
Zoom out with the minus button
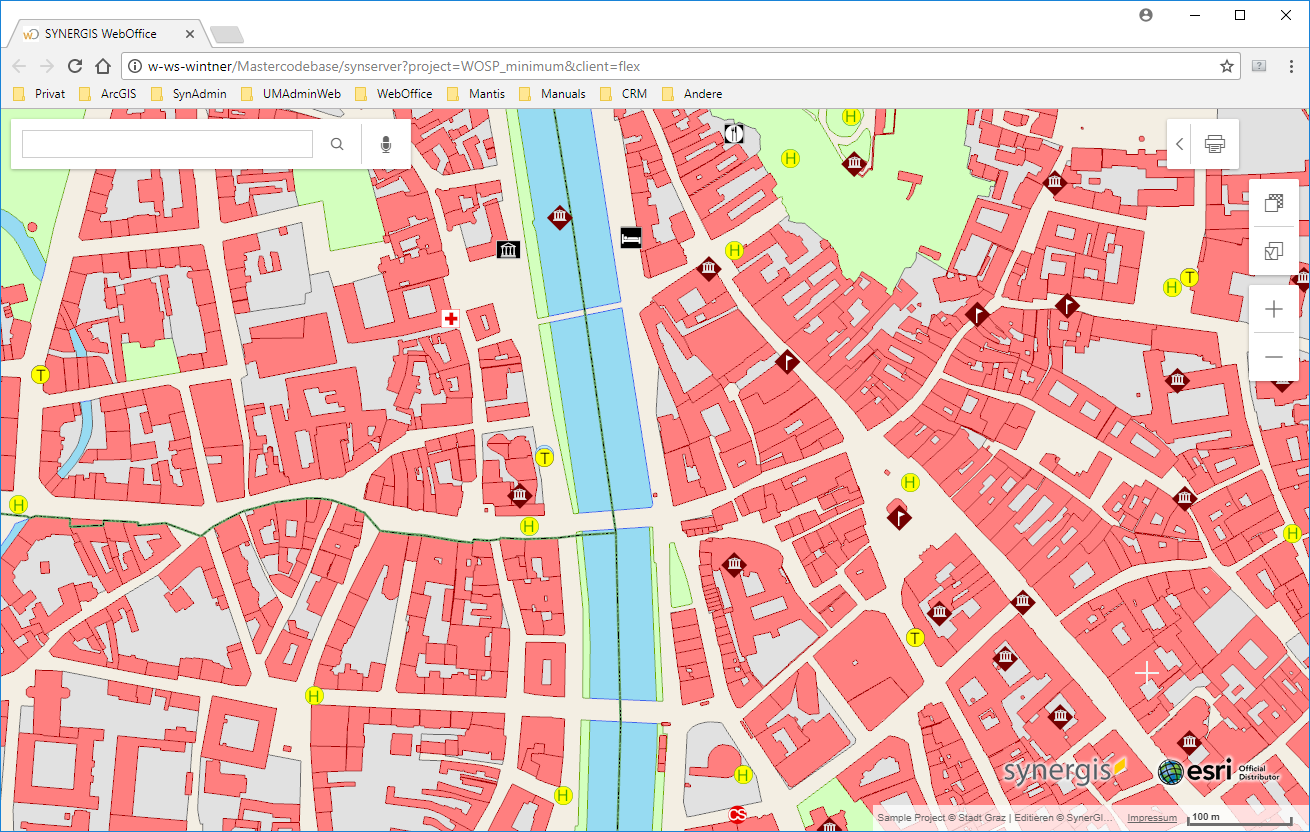tap(1274, 357)
